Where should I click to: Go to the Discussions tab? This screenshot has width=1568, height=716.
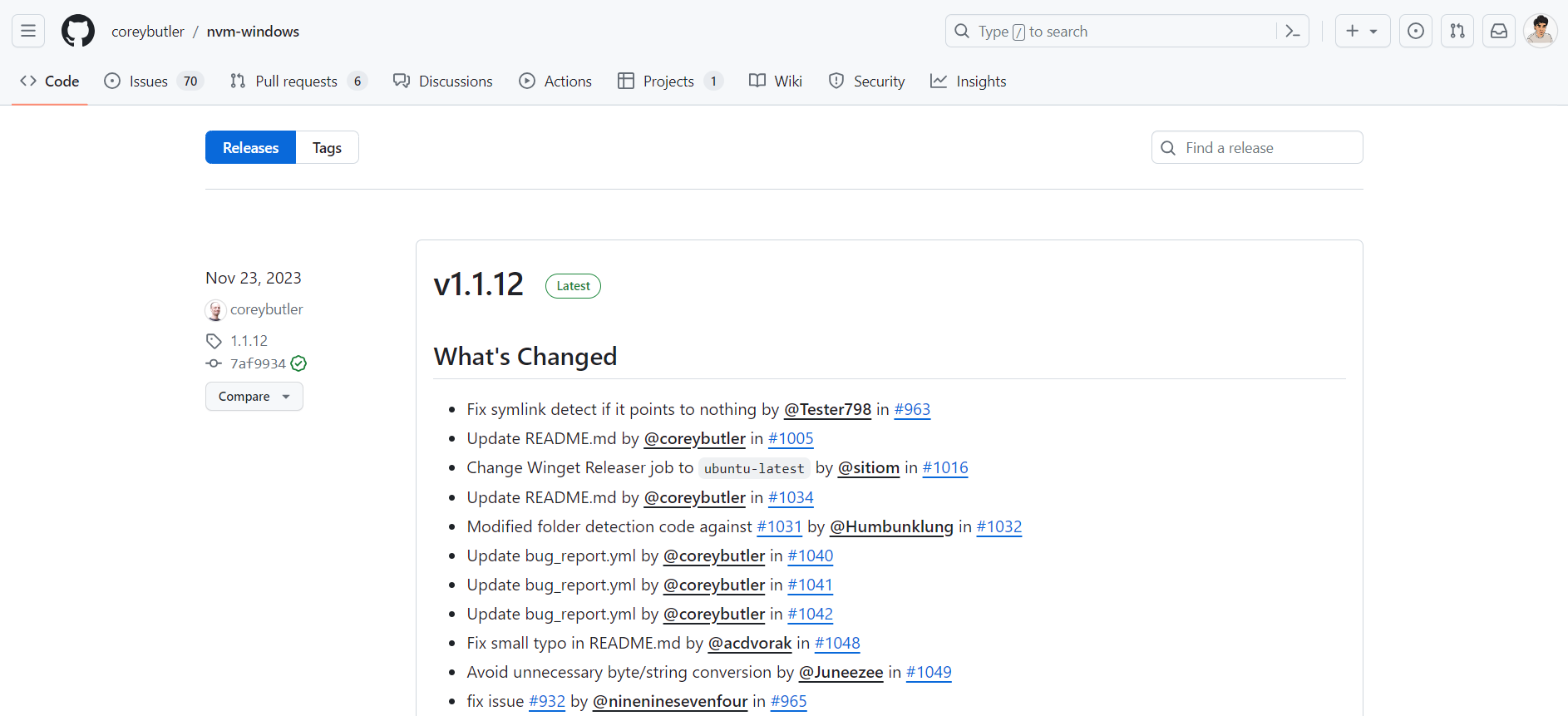(x=443, y=81)
